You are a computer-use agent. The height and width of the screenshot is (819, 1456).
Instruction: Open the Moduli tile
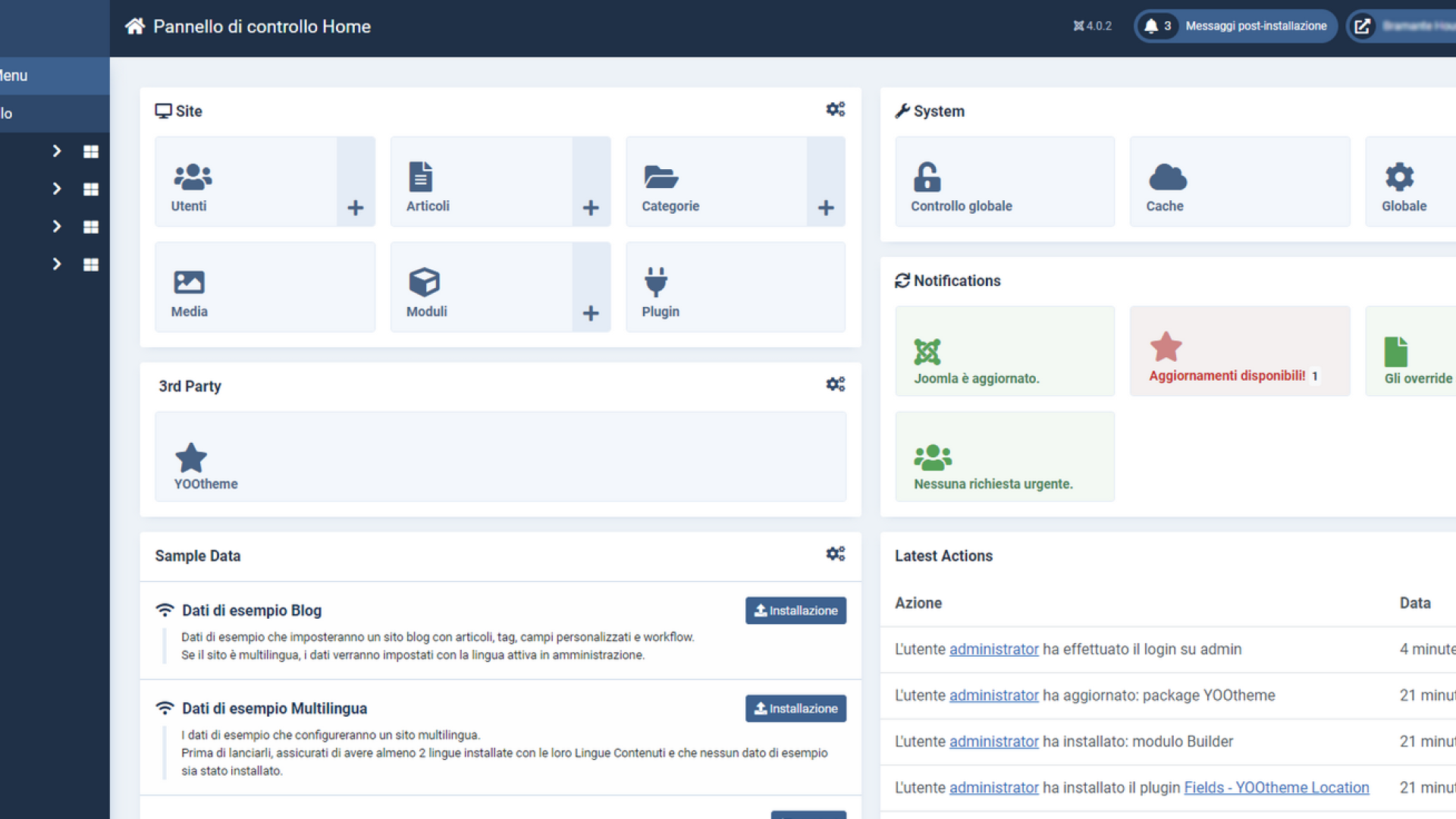pos(482,287)
